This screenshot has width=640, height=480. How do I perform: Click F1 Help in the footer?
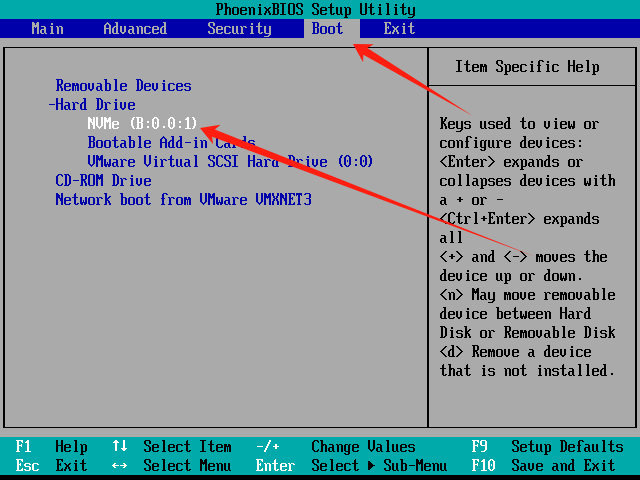tap(51, 447)
